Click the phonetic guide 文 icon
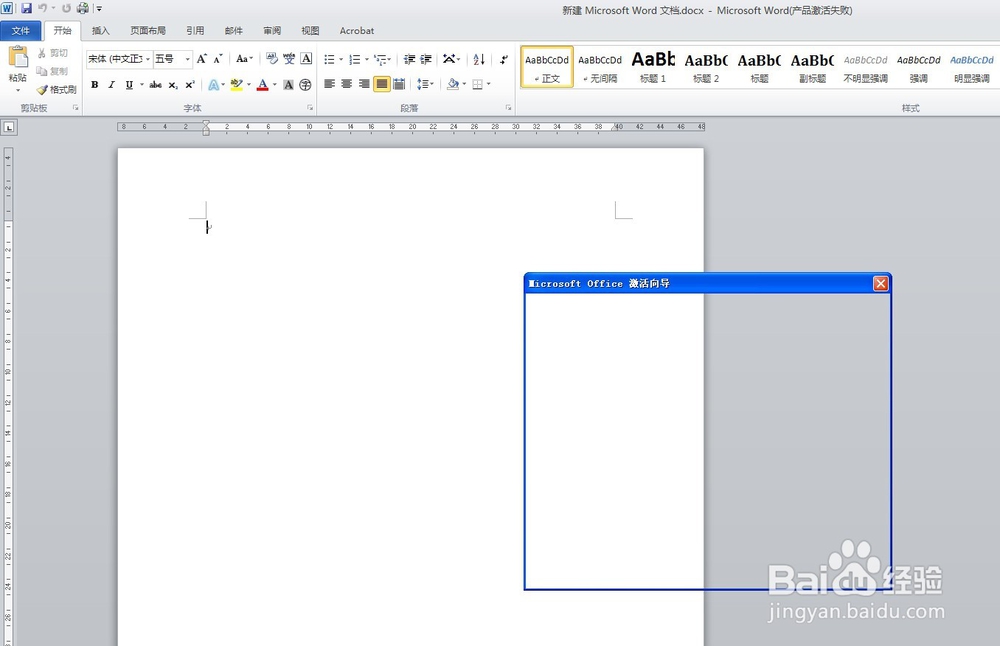The height and width of the screenshot is (646, 1000). (289, 59)
